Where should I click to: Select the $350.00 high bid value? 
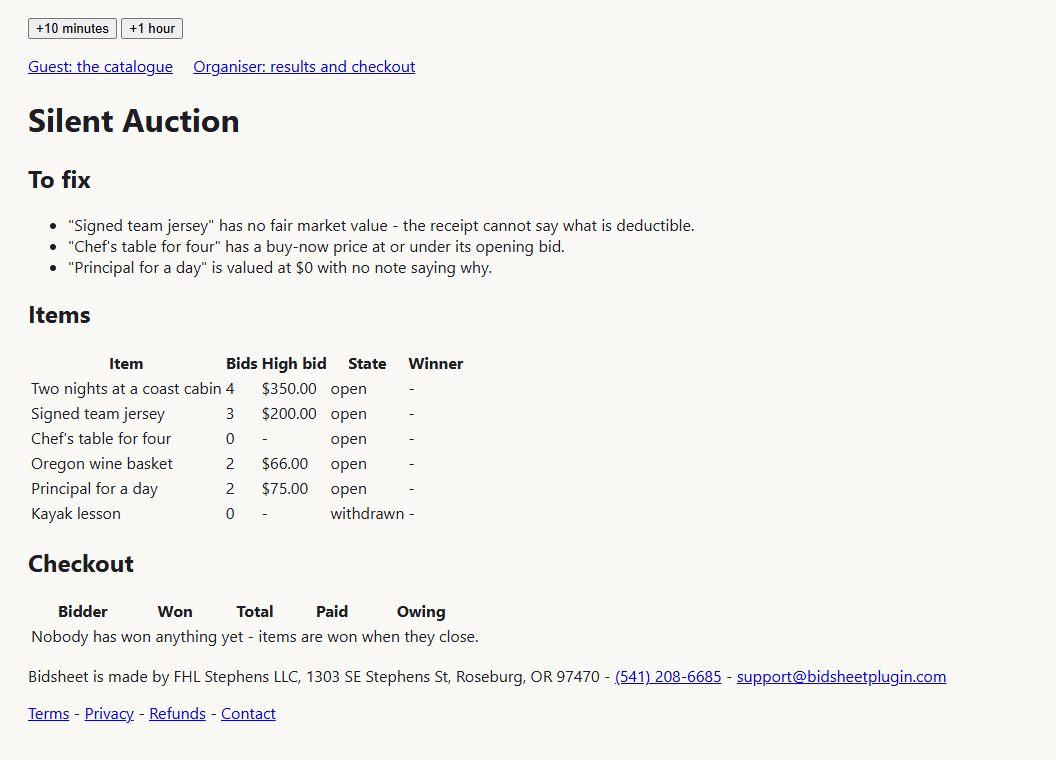click(x=289, y=389)
